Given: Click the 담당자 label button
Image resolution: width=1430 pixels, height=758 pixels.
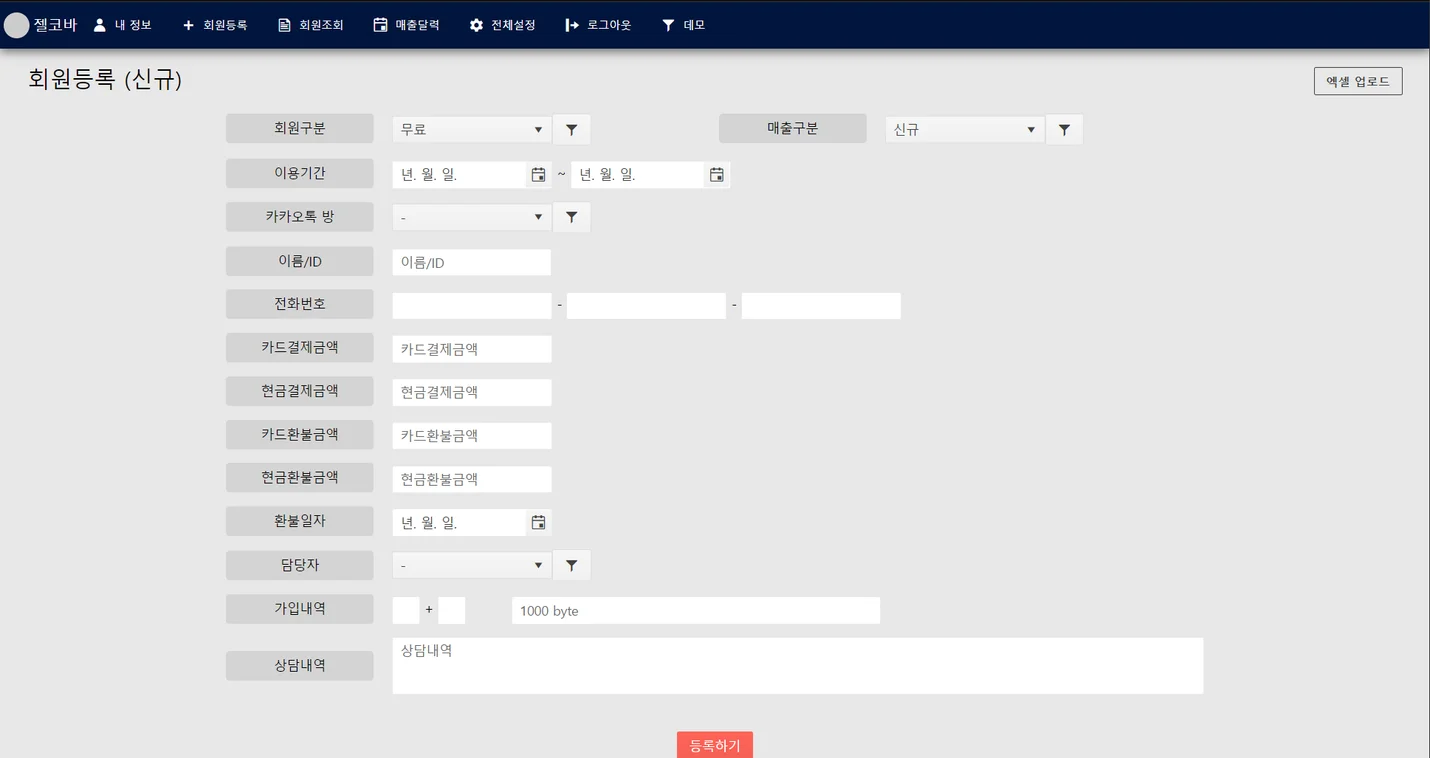Looking at the screenshot, I should click(300, 565).
